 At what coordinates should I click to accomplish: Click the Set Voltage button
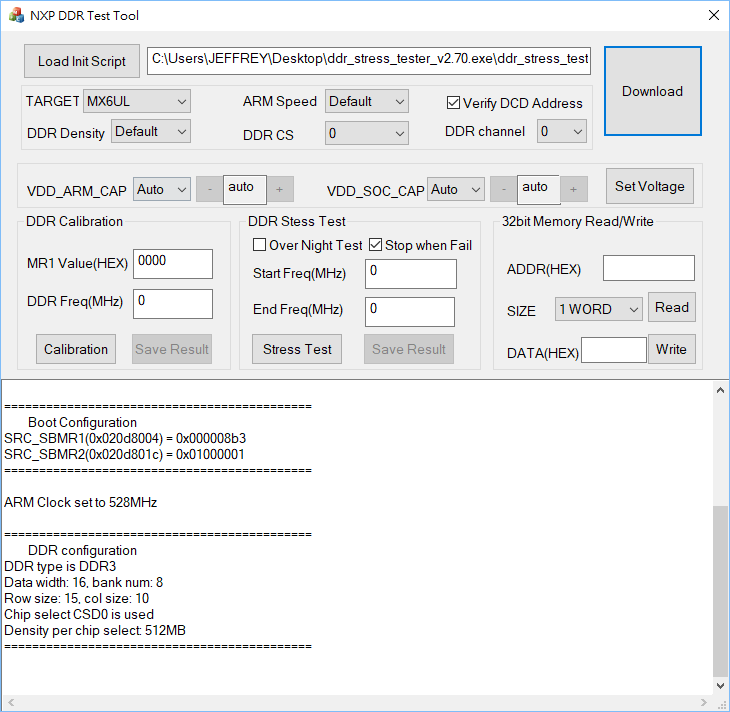pyautogui.click(x=649, y=186)
